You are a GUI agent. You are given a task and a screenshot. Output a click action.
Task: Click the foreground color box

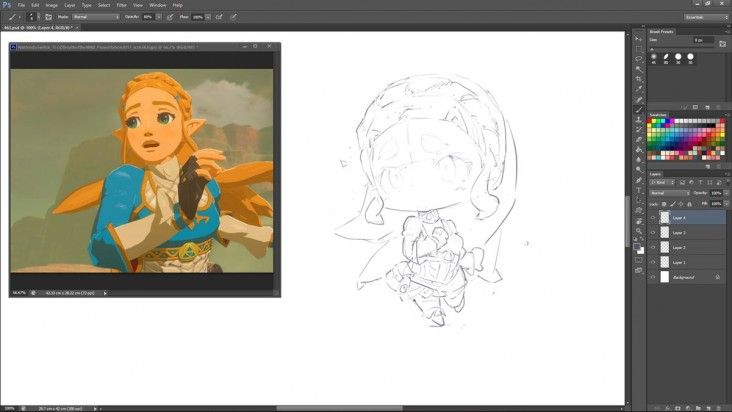(x=636, y=247)
